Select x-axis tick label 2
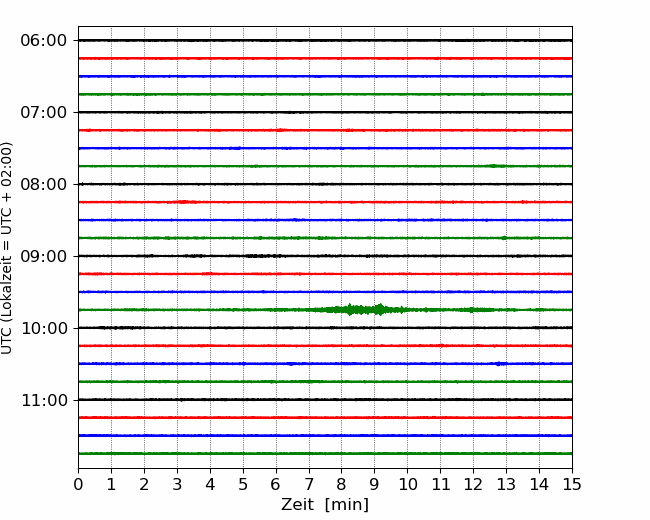 144,484
